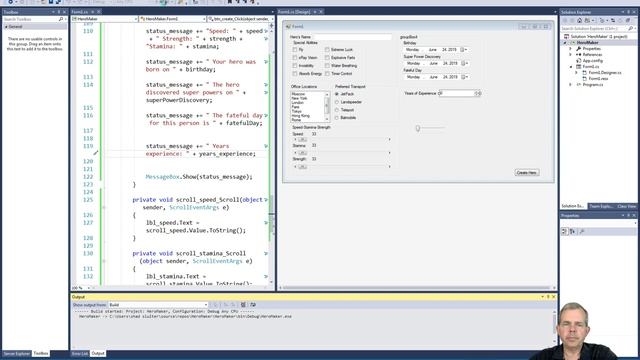Viewport: 640px width, 360px height.
Task: Check the Invisibility checkbox
Action: 295,66
